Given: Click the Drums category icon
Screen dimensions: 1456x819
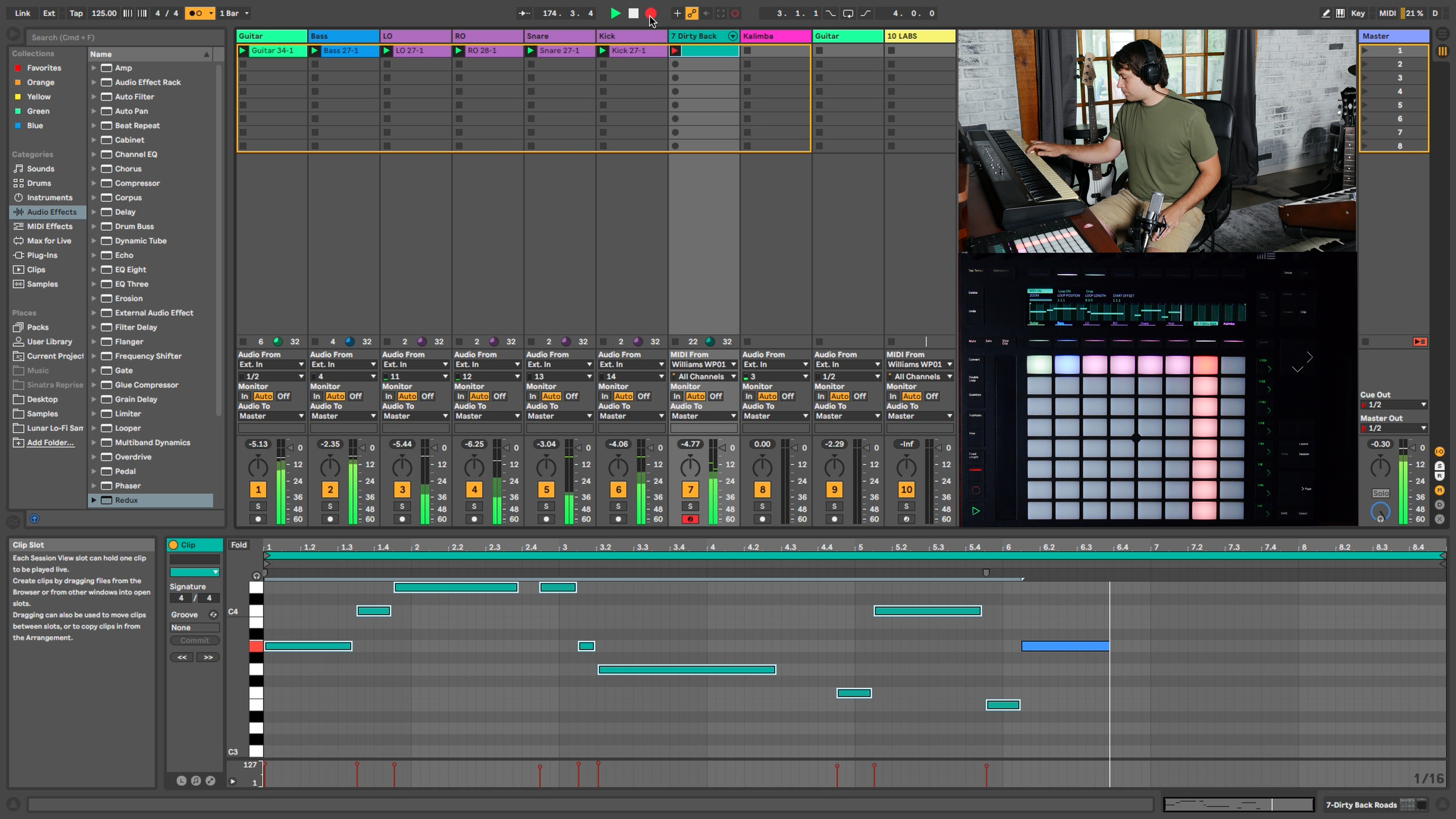Looking at the screenshot, I should (19, 183).
